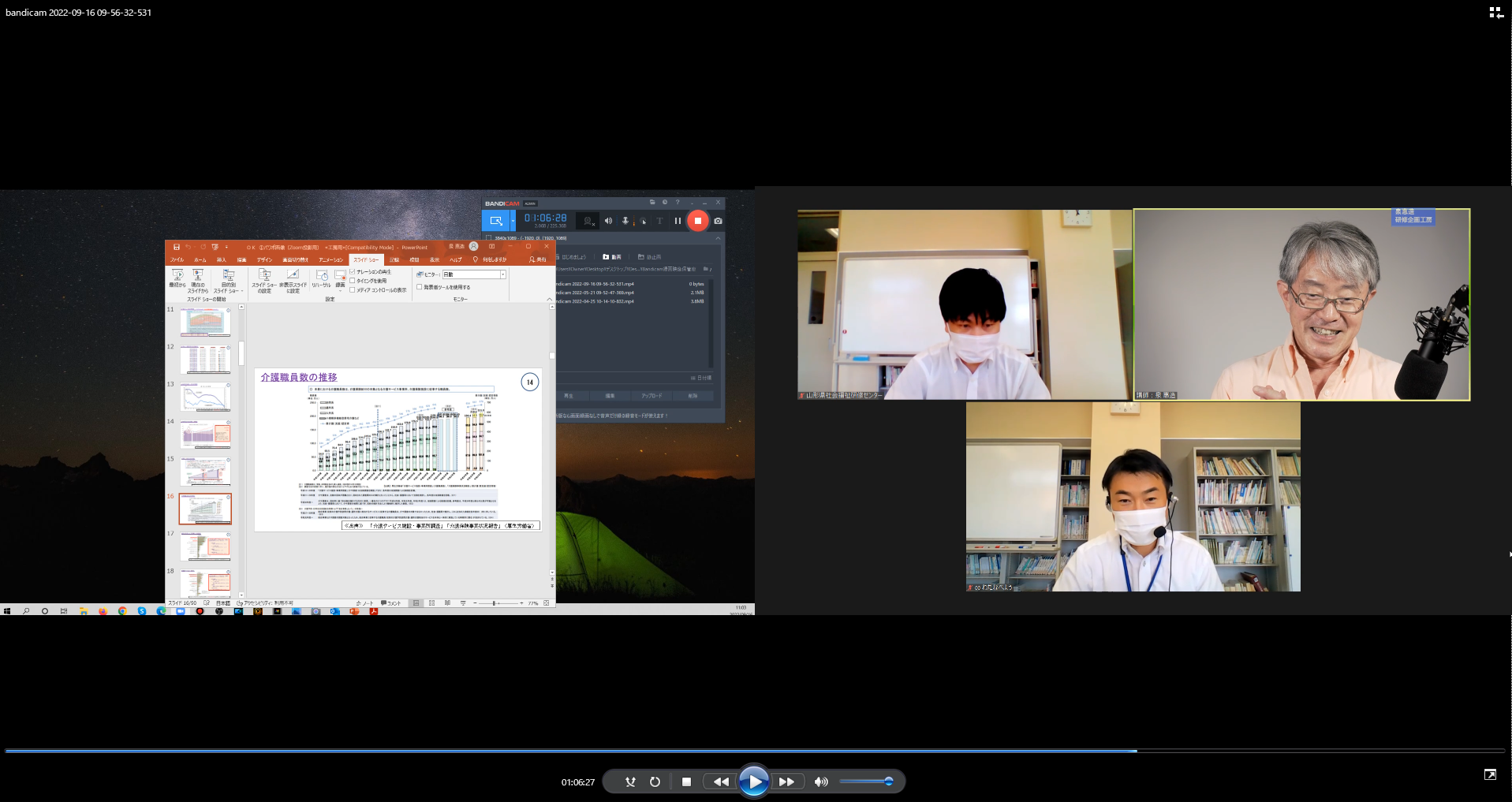Click 共有 share button in PowerPoint

tap(538, 259)
